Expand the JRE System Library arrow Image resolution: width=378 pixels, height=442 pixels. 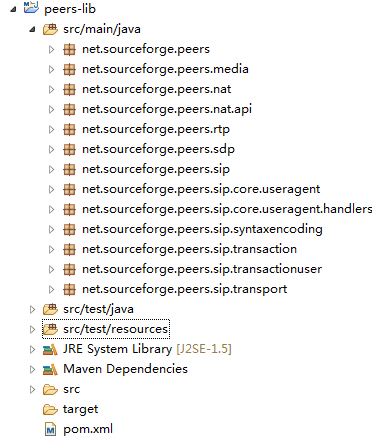pos(32,350)
